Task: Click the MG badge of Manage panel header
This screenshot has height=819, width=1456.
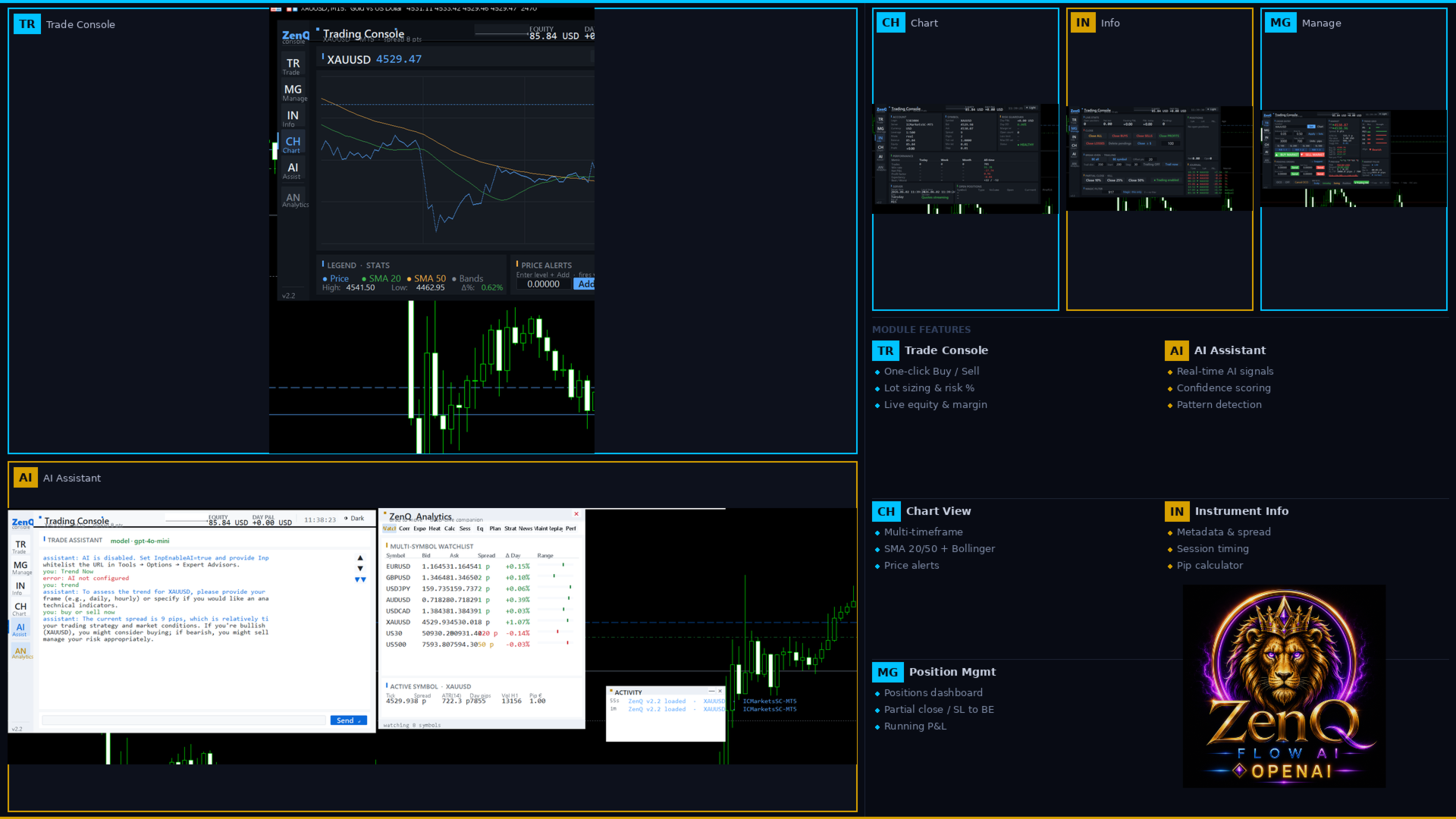Action: click(1280, 23)
